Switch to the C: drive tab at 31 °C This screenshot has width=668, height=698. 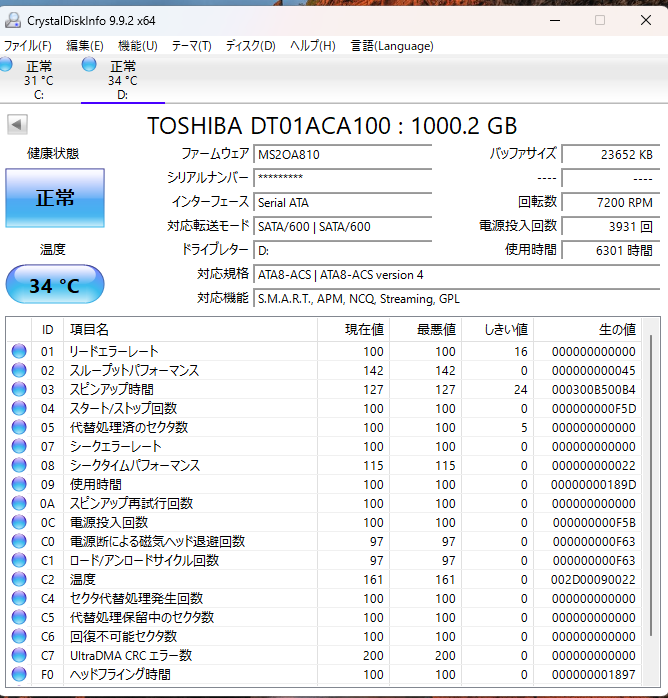39,80
